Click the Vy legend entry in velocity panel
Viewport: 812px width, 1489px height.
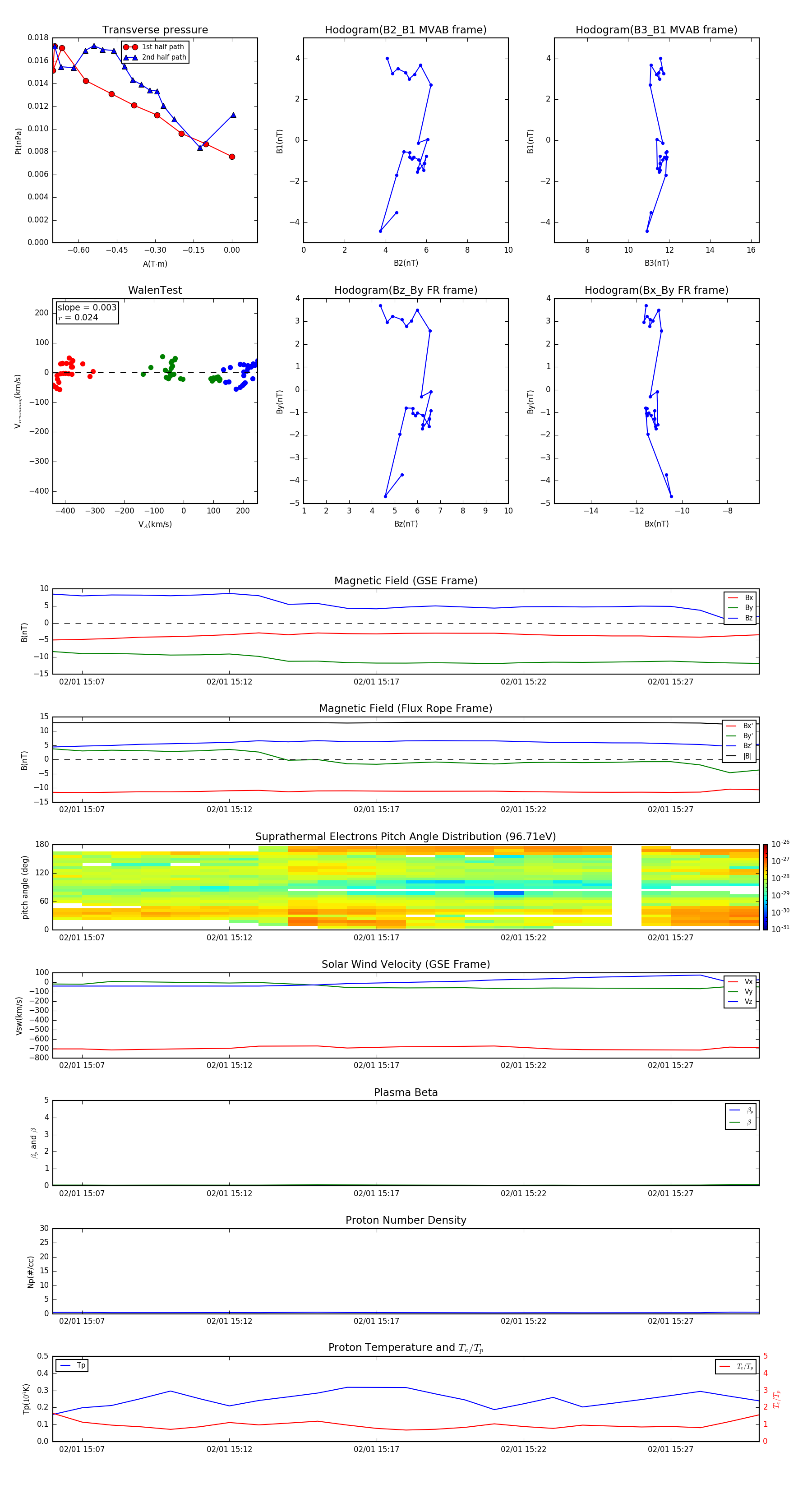click(740, 992)
